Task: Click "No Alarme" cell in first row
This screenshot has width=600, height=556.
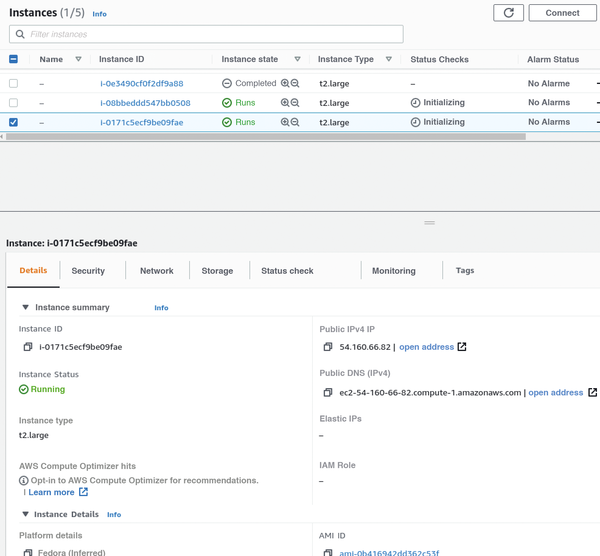Action: tap(549, 83)
